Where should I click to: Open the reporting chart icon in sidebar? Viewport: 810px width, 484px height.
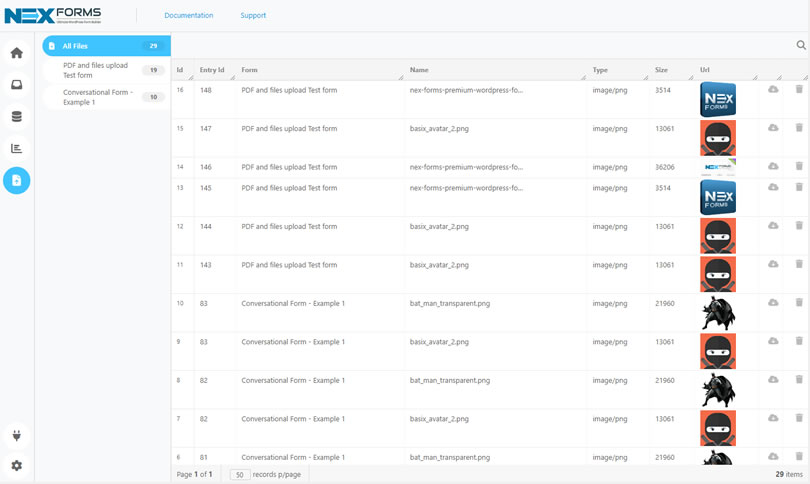click(17, 149)
